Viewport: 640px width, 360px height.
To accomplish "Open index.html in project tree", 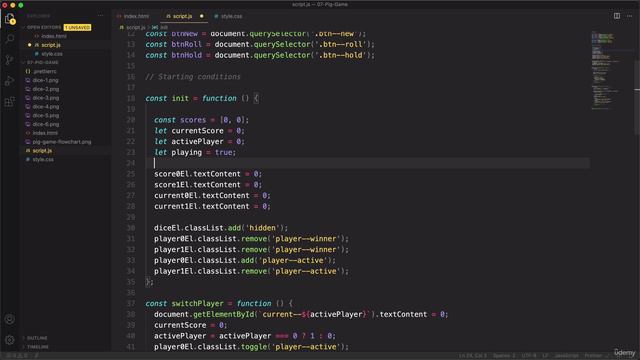I will point(45,133).
